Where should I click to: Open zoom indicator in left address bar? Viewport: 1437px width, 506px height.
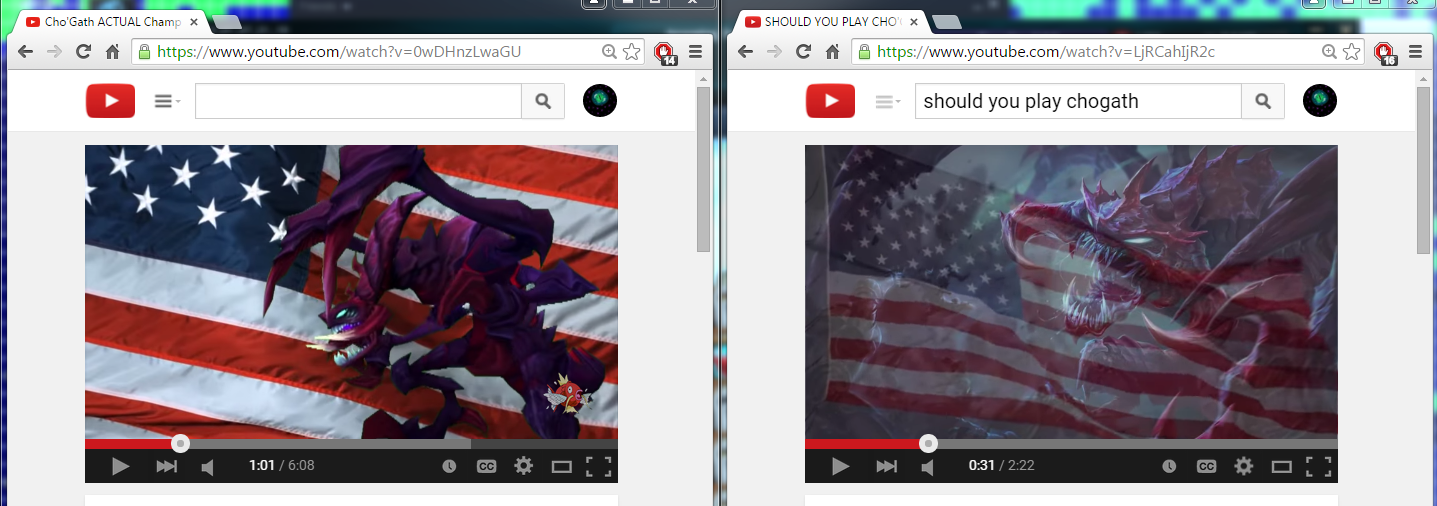[609, 52]
